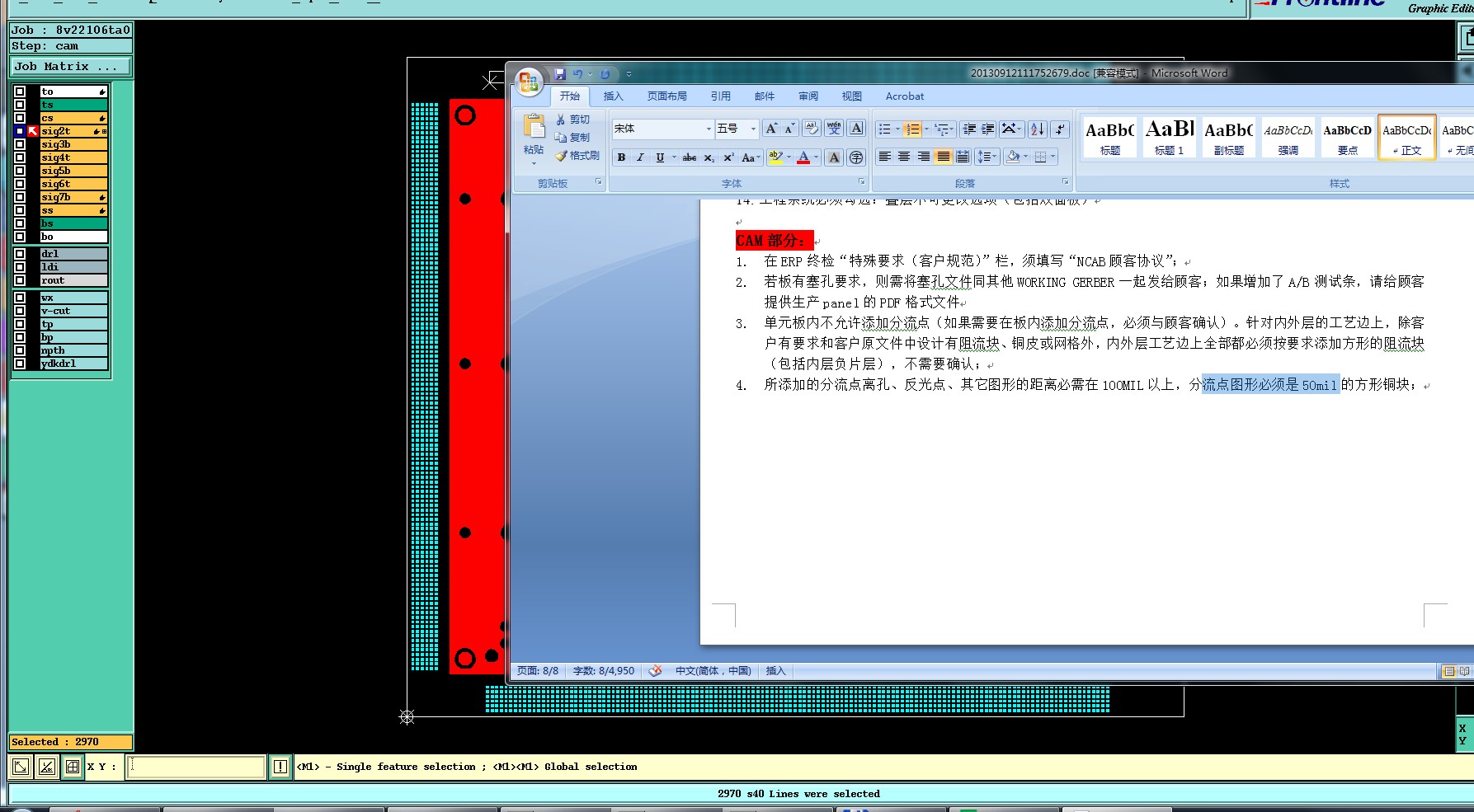Show paragraph marks

click(x=1061, y=129)
